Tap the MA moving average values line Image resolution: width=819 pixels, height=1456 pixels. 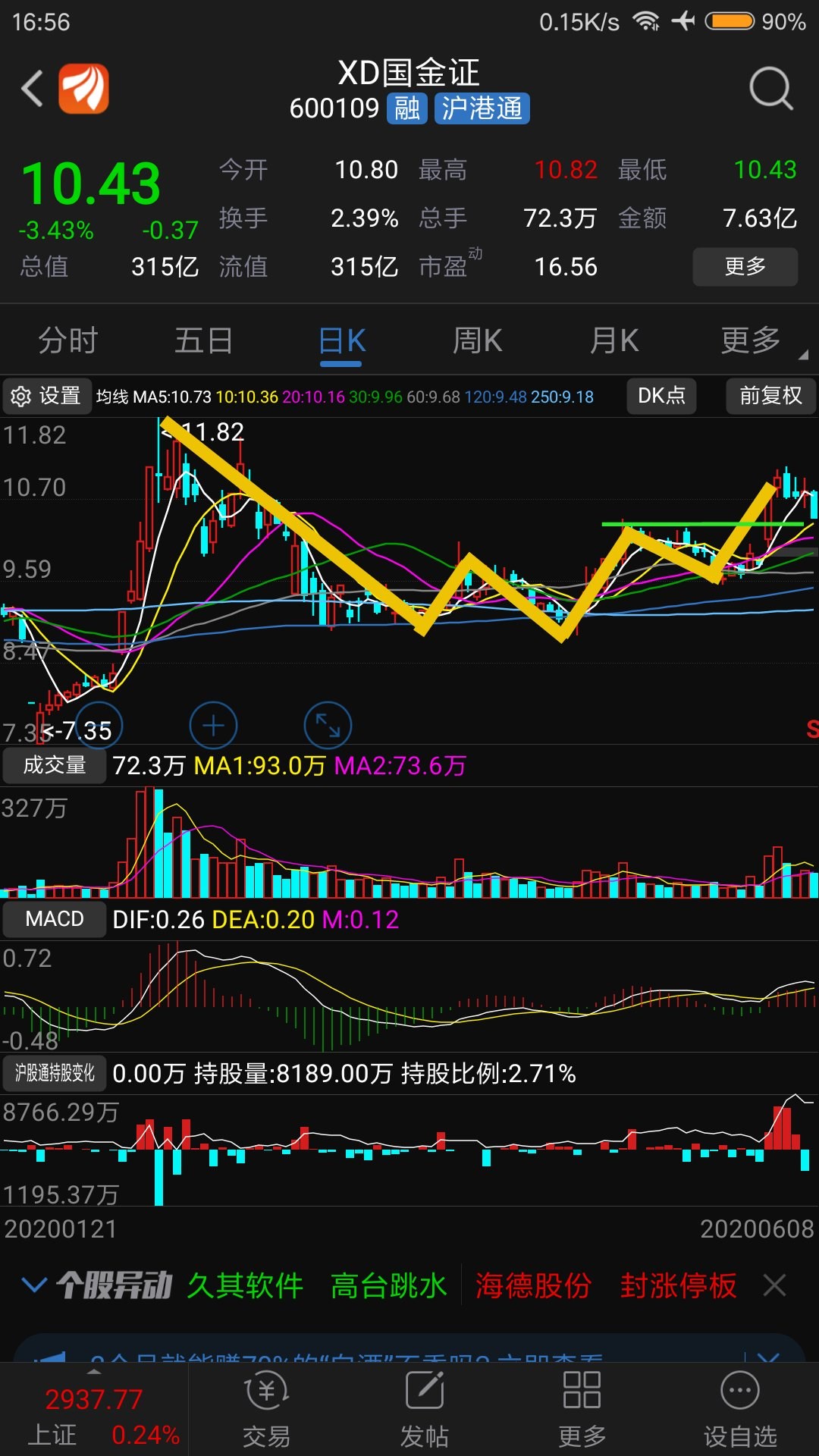(x=345, y=397)
